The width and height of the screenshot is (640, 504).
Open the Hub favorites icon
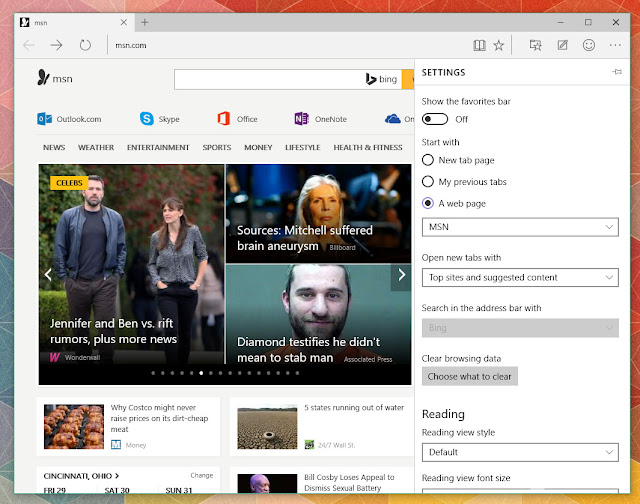[535, 45]
